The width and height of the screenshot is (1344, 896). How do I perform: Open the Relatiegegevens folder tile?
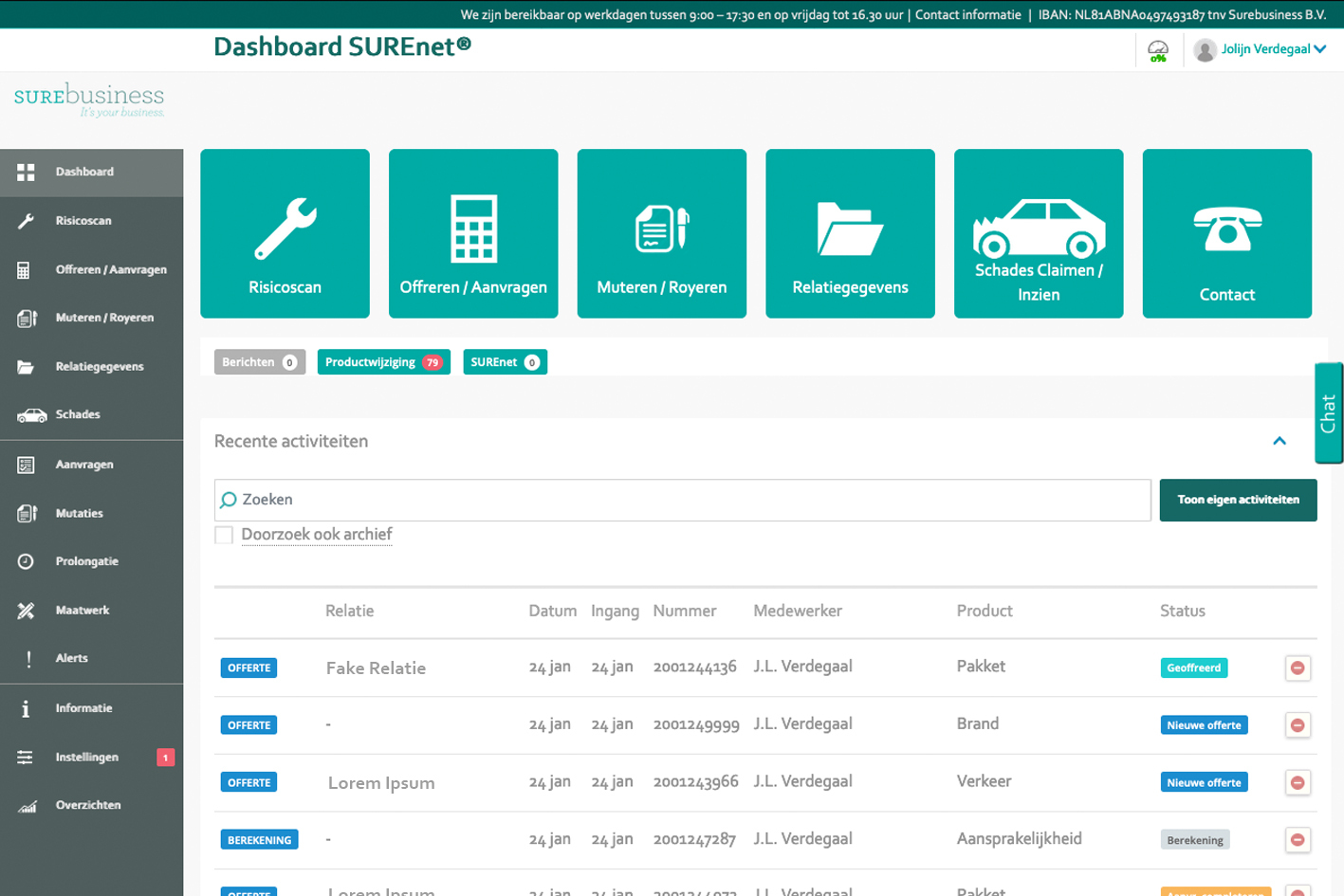click(x=850, y=233)
